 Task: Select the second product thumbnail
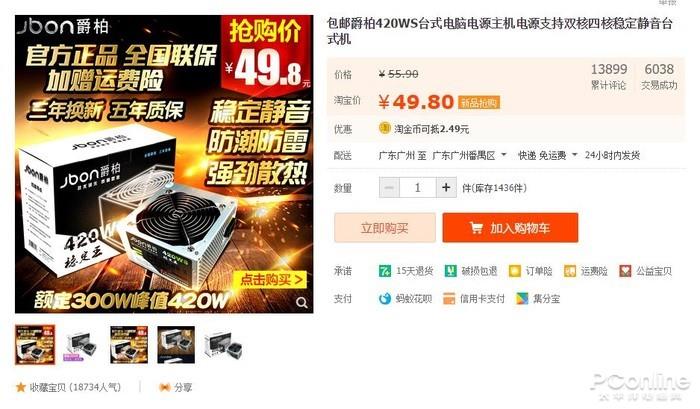[82, 345]
